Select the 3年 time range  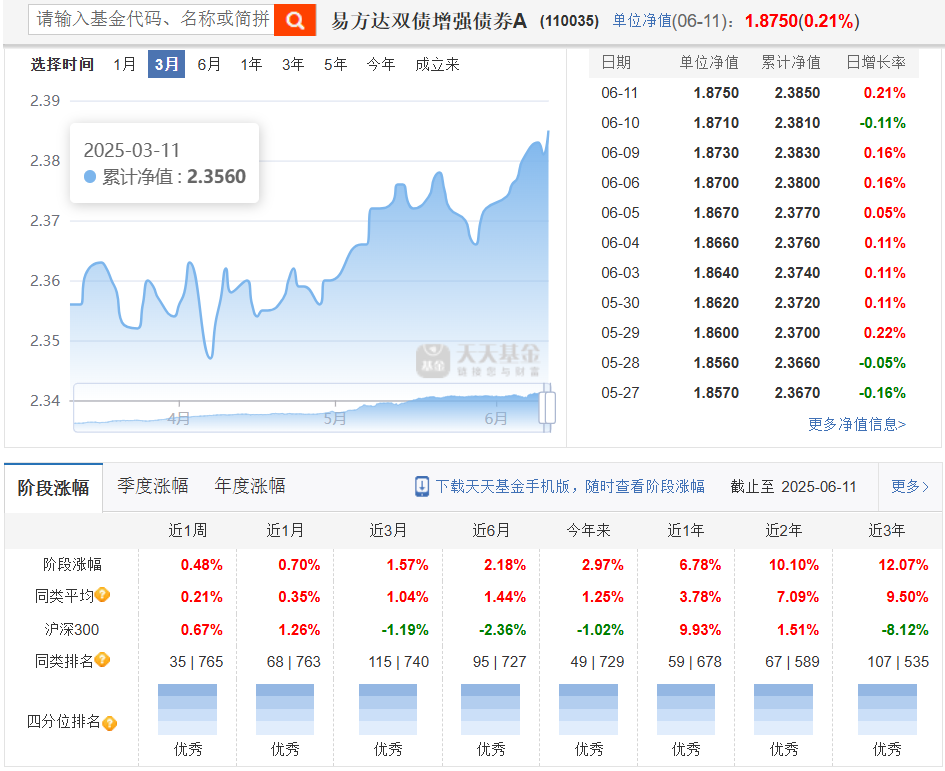click(293, 64)
